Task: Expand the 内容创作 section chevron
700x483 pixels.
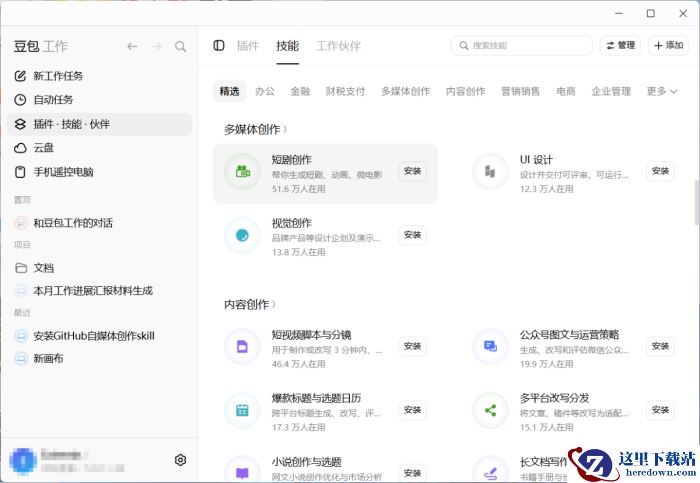Action: coord(274,304)
